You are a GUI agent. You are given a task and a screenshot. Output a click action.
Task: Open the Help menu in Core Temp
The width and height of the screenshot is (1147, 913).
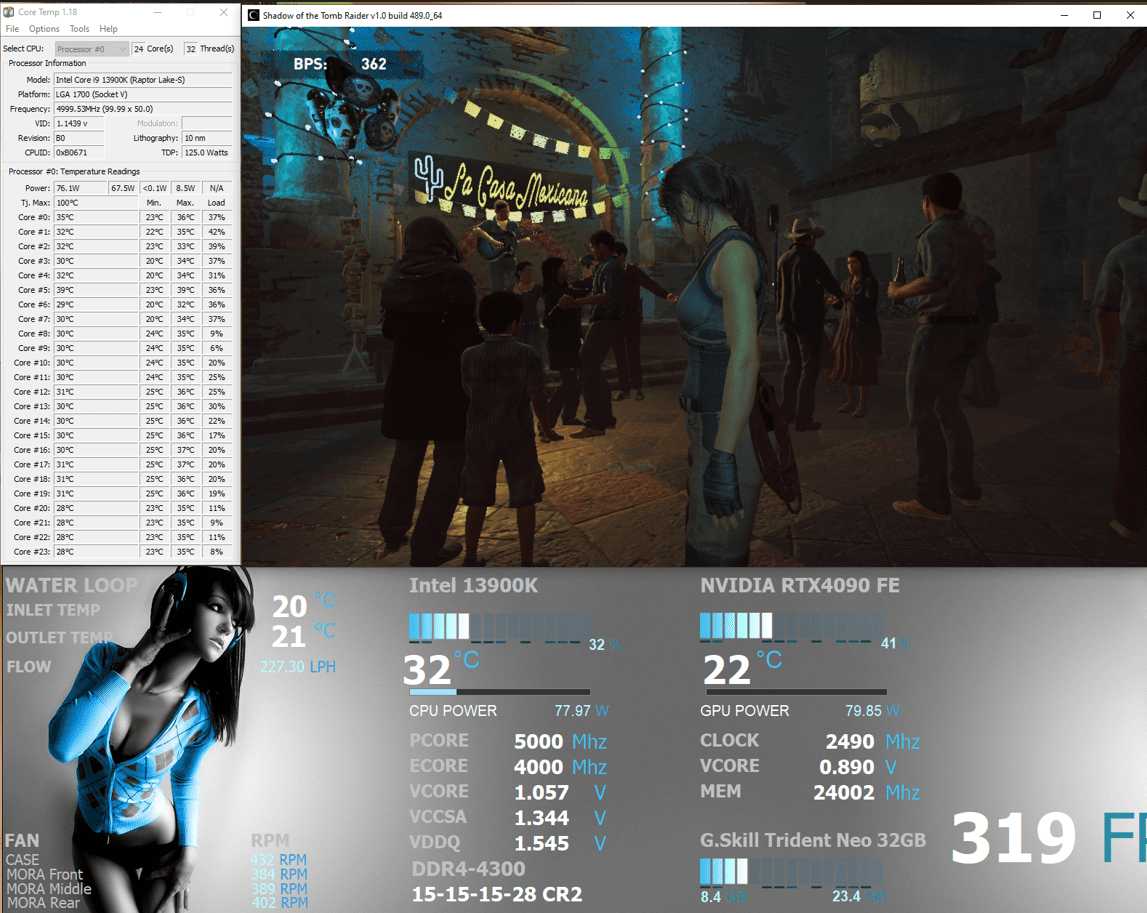tap(108, 29)
